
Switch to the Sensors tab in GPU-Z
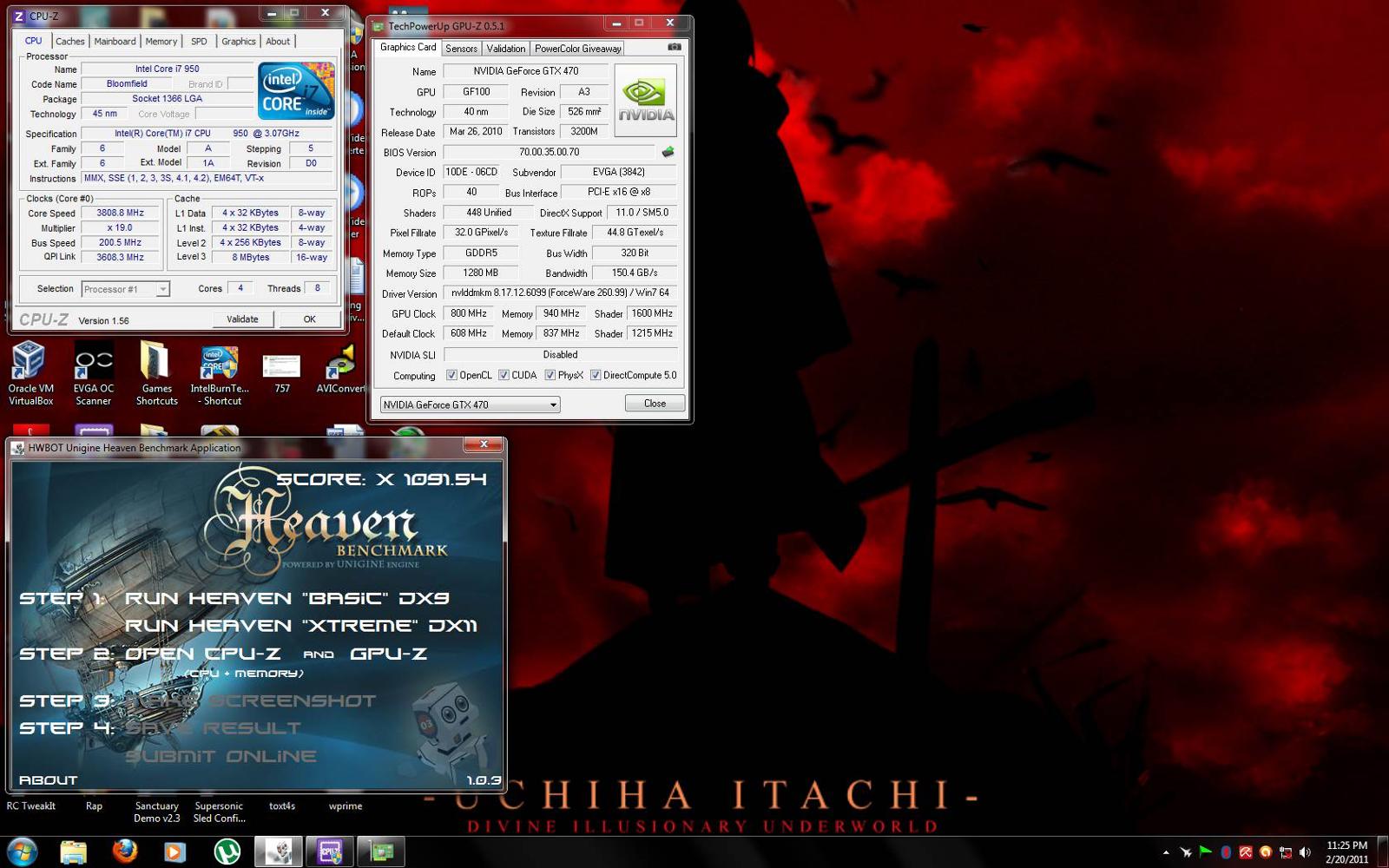[461, 49]
